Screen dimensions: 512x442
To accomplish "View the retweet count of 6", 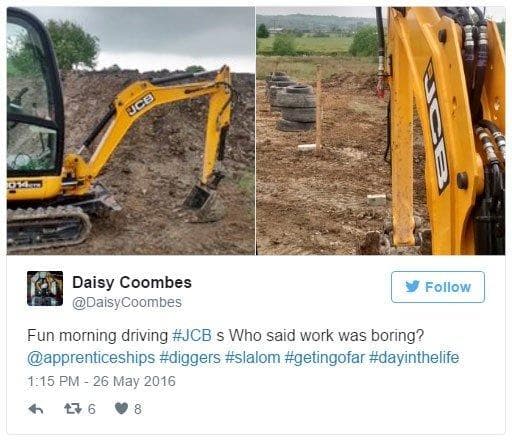I will 92,409.
